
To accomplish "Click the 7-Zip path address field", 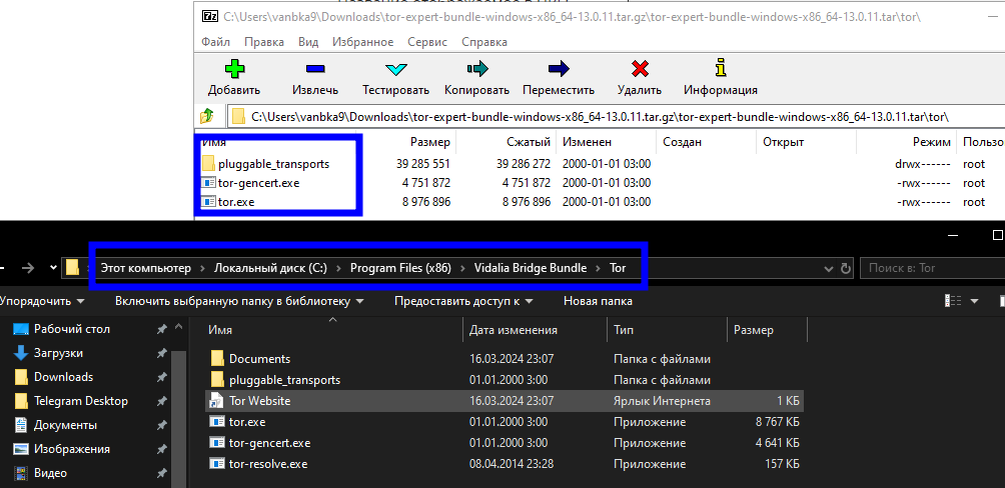I will [615, 117].
